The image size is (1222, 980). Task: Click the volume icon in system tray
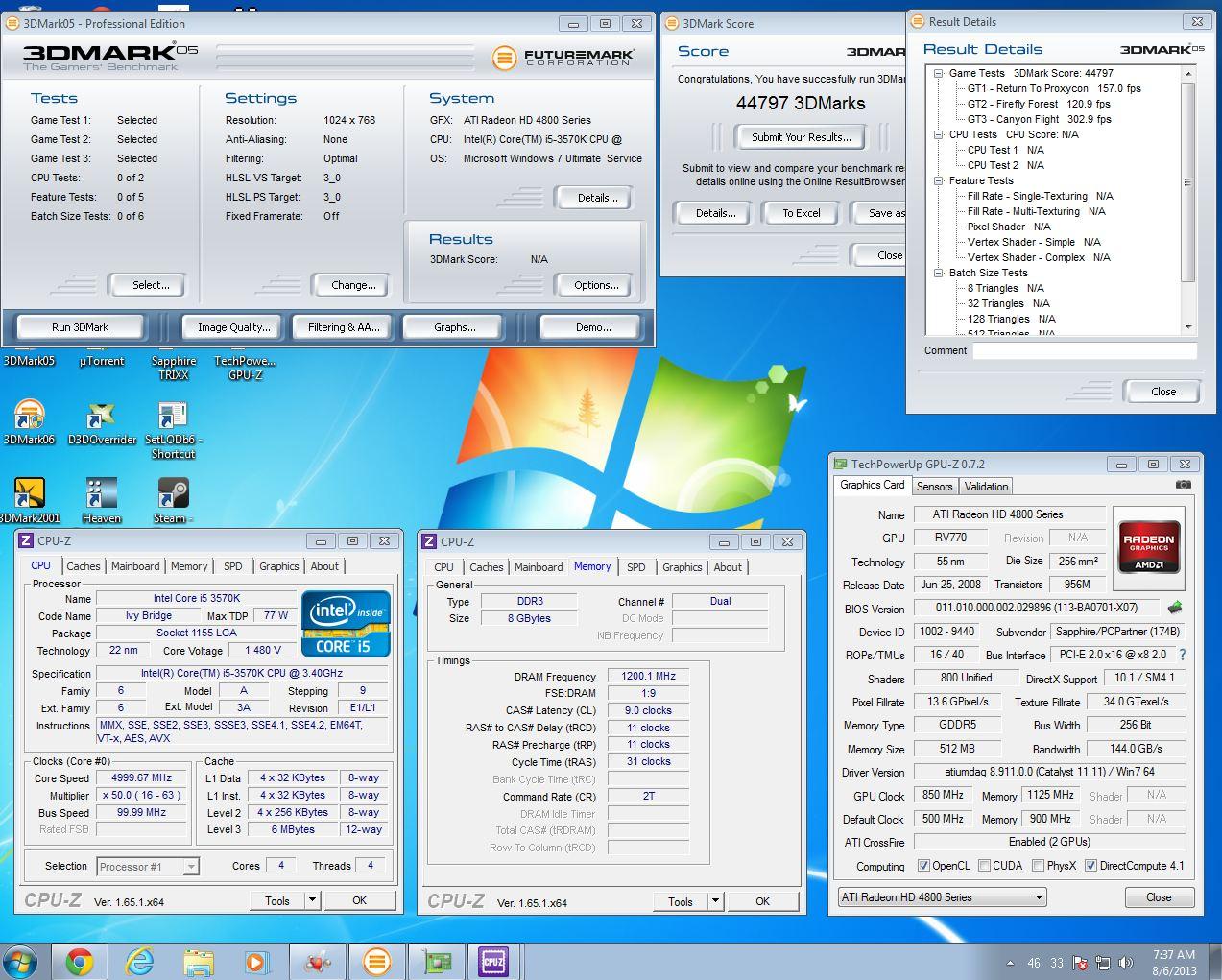pos(1126,963)
